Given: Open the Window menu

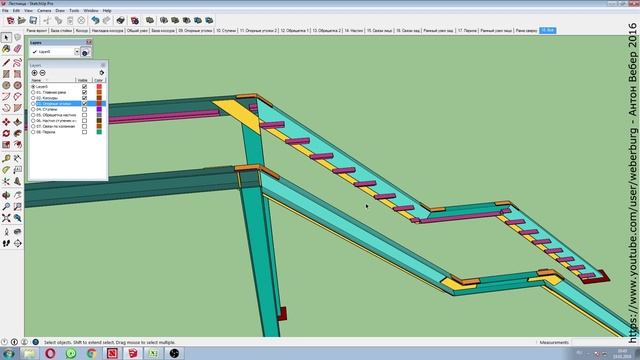Looking at the screenshot, I should pos(91,11).
